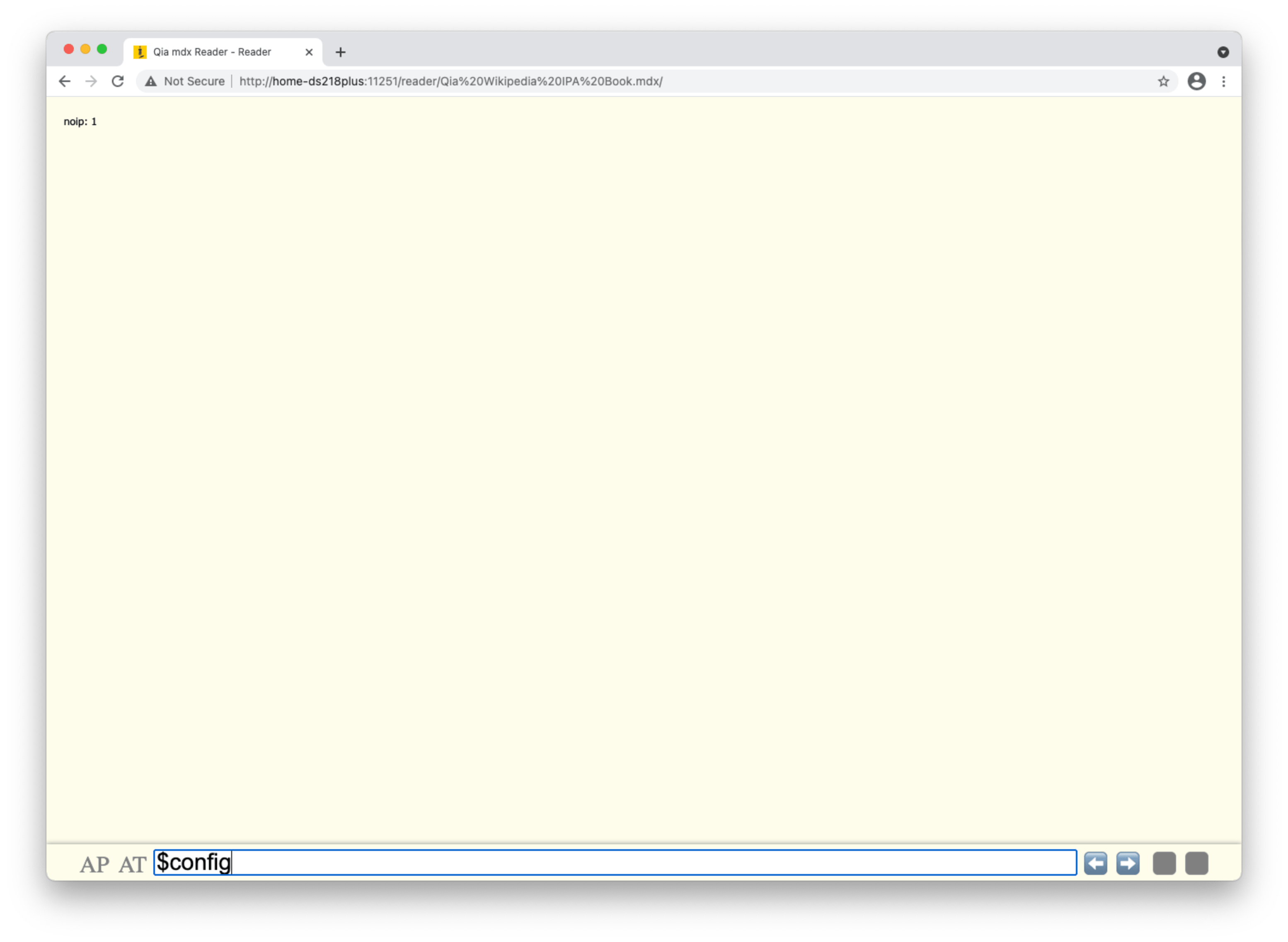Image resolution: width=1288 pixels, height=942 pixels.
Task: Go to the next entry with the blue right arrow
Action: 1128,863
